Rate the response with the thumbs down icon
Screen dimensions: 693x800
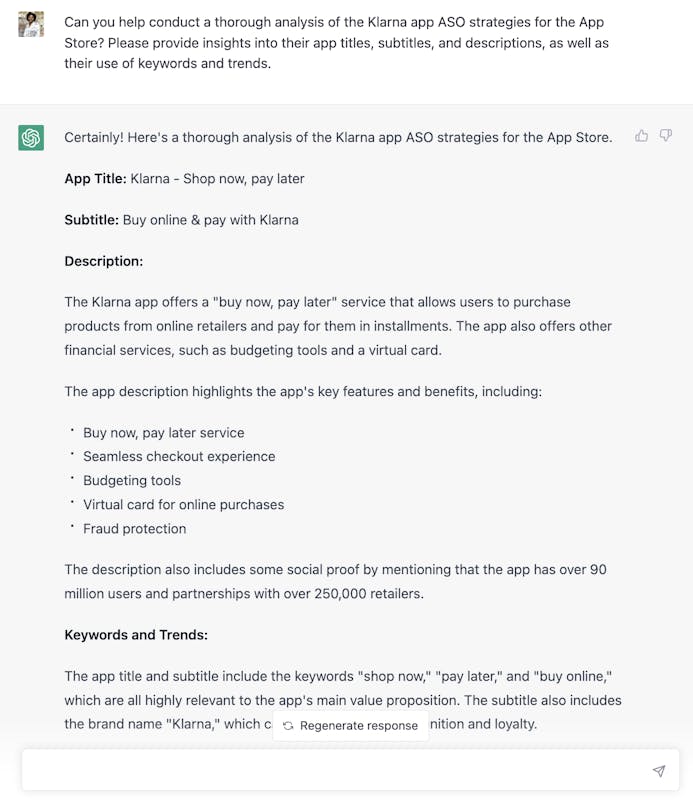point(665,136)
